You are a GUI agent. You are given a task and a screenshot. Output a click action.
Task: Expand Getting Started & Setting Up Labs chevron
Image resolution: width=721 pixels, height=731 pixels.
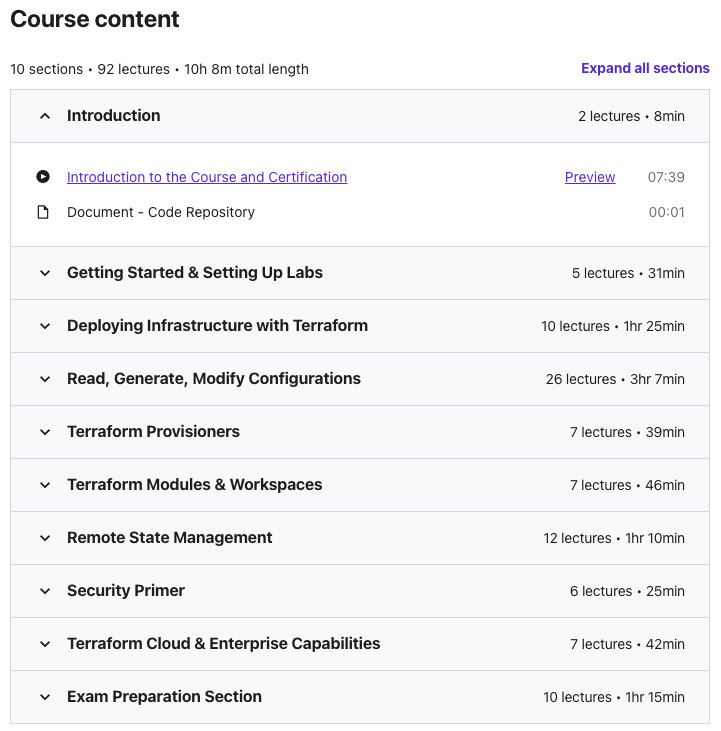45,273
